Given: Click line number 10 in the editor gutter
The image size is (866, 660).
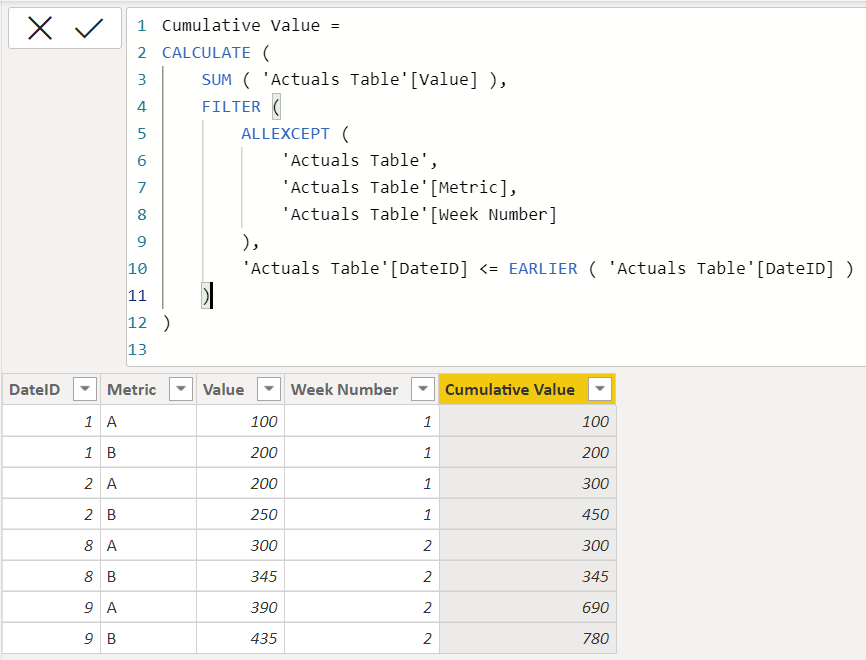Looking at the screenshot, I should point(138,269).
